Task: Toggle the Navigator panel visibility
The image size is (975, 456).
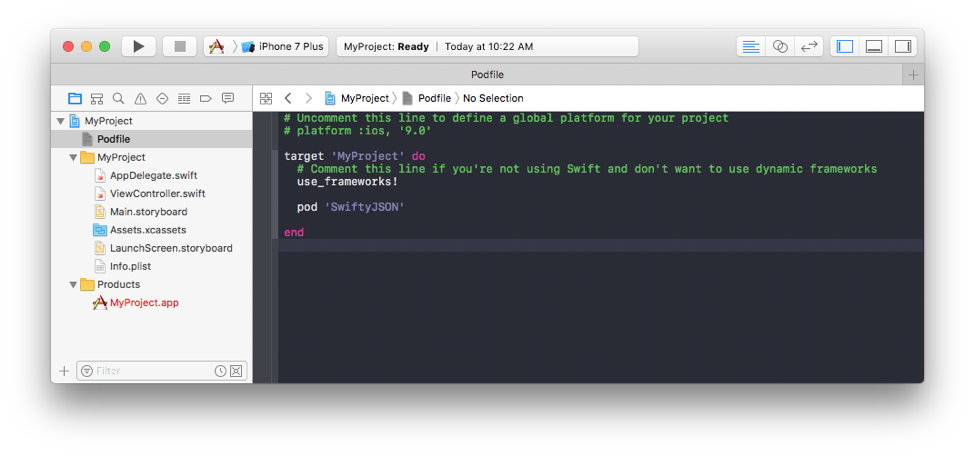Action: [844, 47]
